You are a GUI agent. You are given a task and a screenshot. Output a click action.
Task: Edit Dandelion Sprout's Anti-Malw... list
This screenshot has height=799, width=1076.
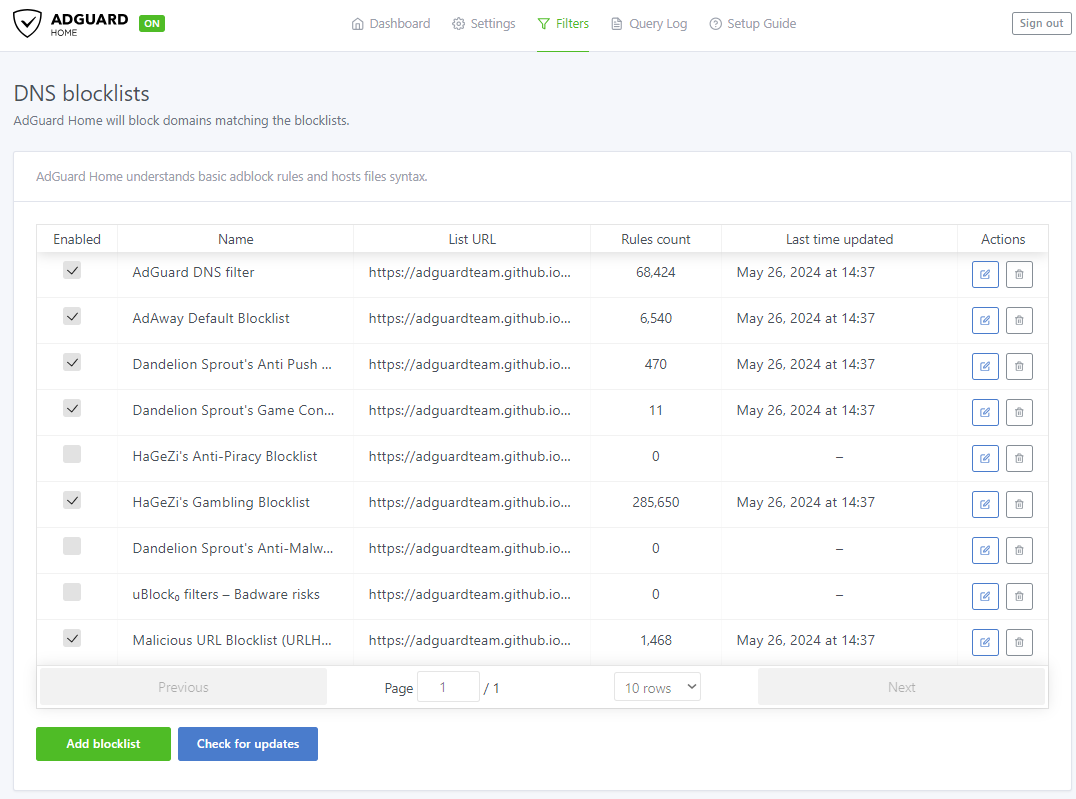tap(985, 551)
